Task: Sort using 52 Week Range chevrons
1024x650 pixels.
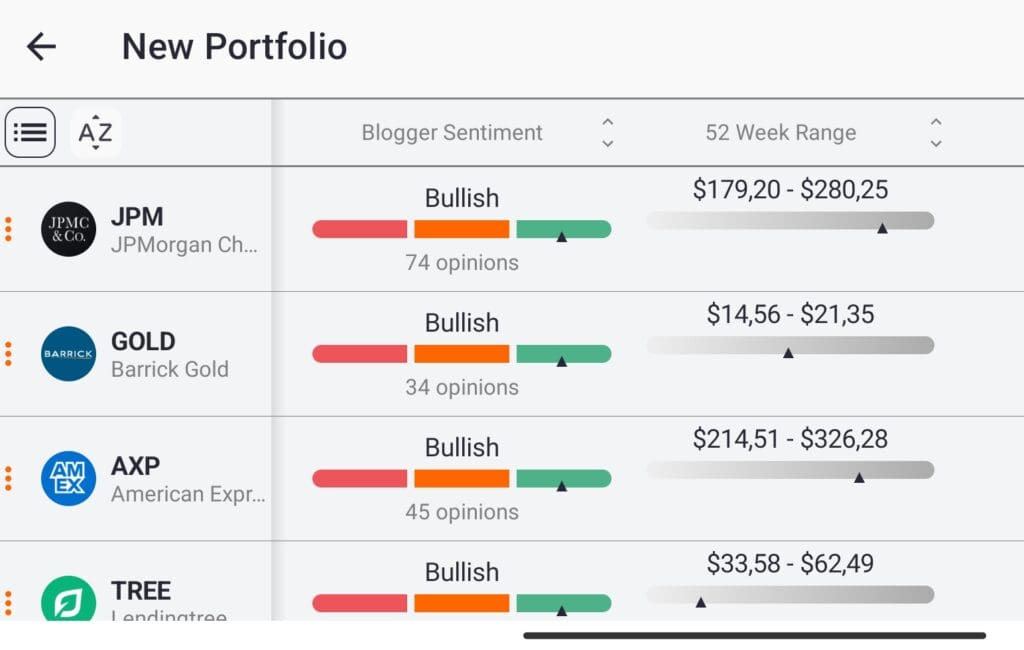Action: tap(936, 131)
